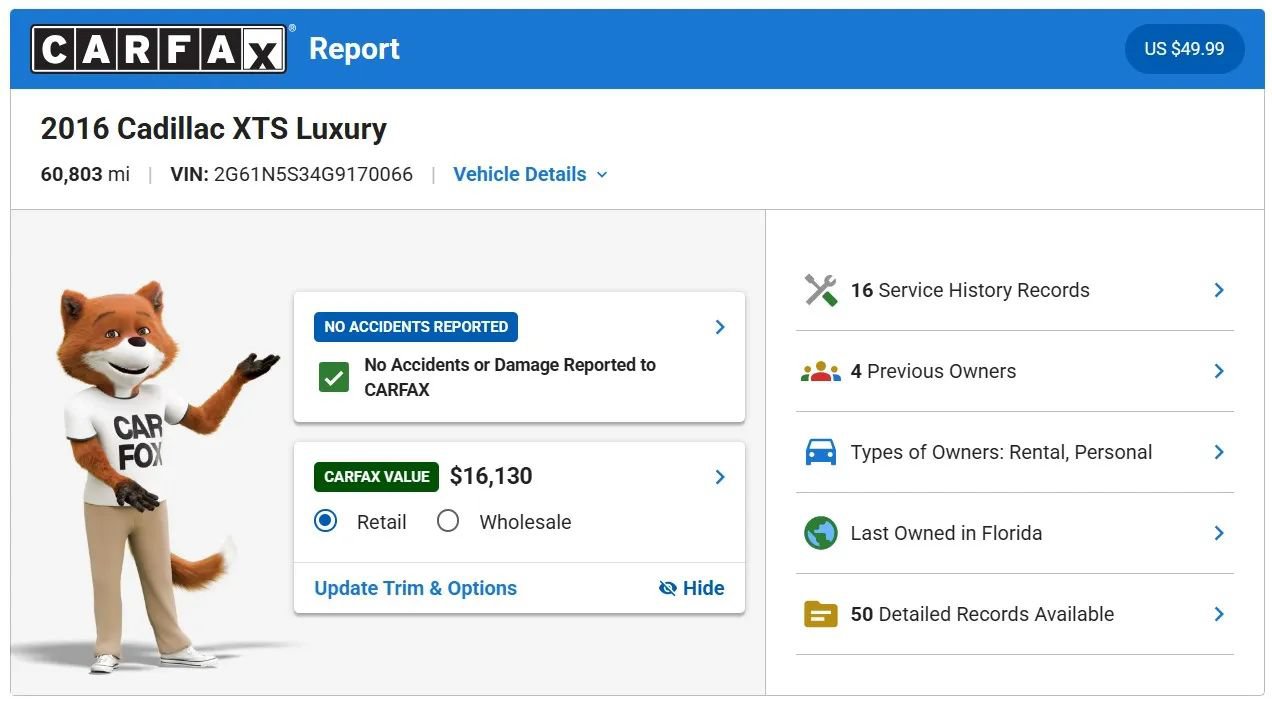1272x707 pixels.
Task: Expand the Vehicle Details dropdown
Action: click(x=530, y=174)
